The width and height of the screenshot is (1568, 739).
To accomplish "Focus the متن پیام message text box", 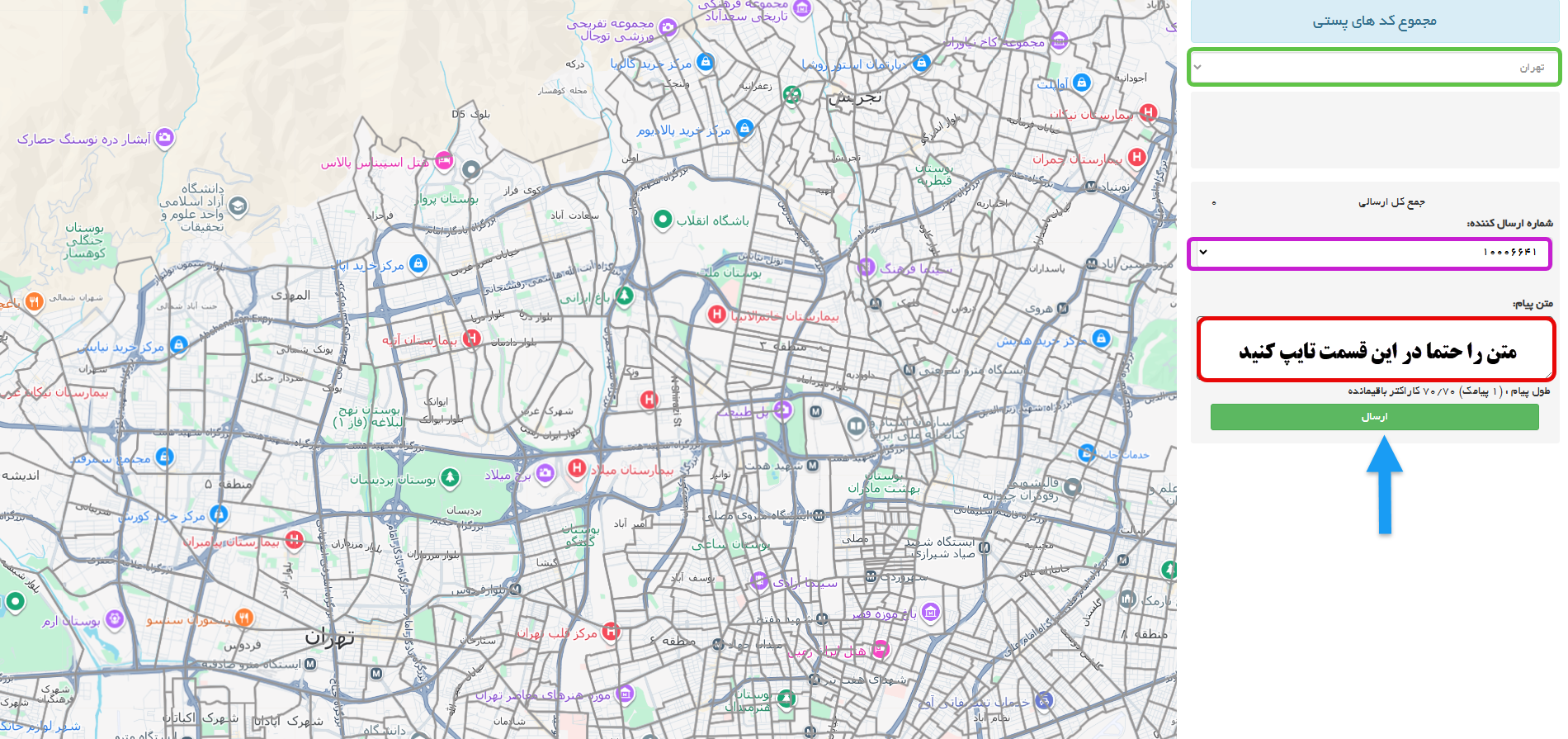I will click(1376, 350).
